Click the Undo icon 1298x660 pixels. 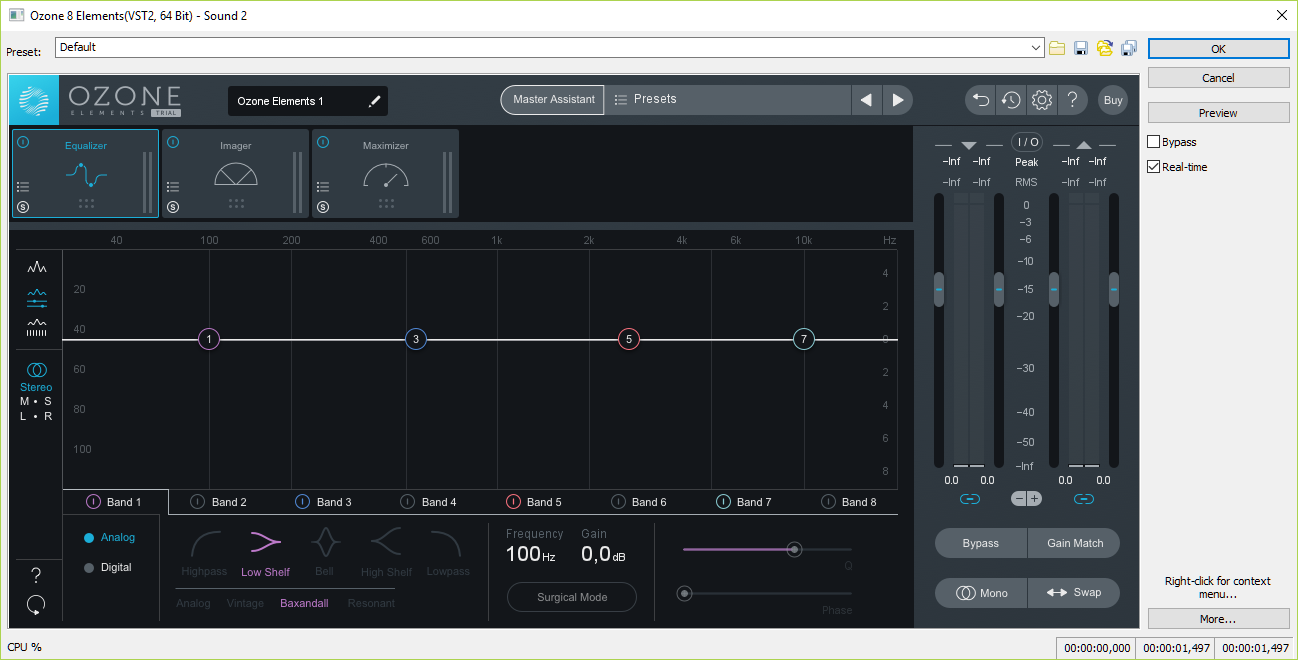tap(981, 100)
